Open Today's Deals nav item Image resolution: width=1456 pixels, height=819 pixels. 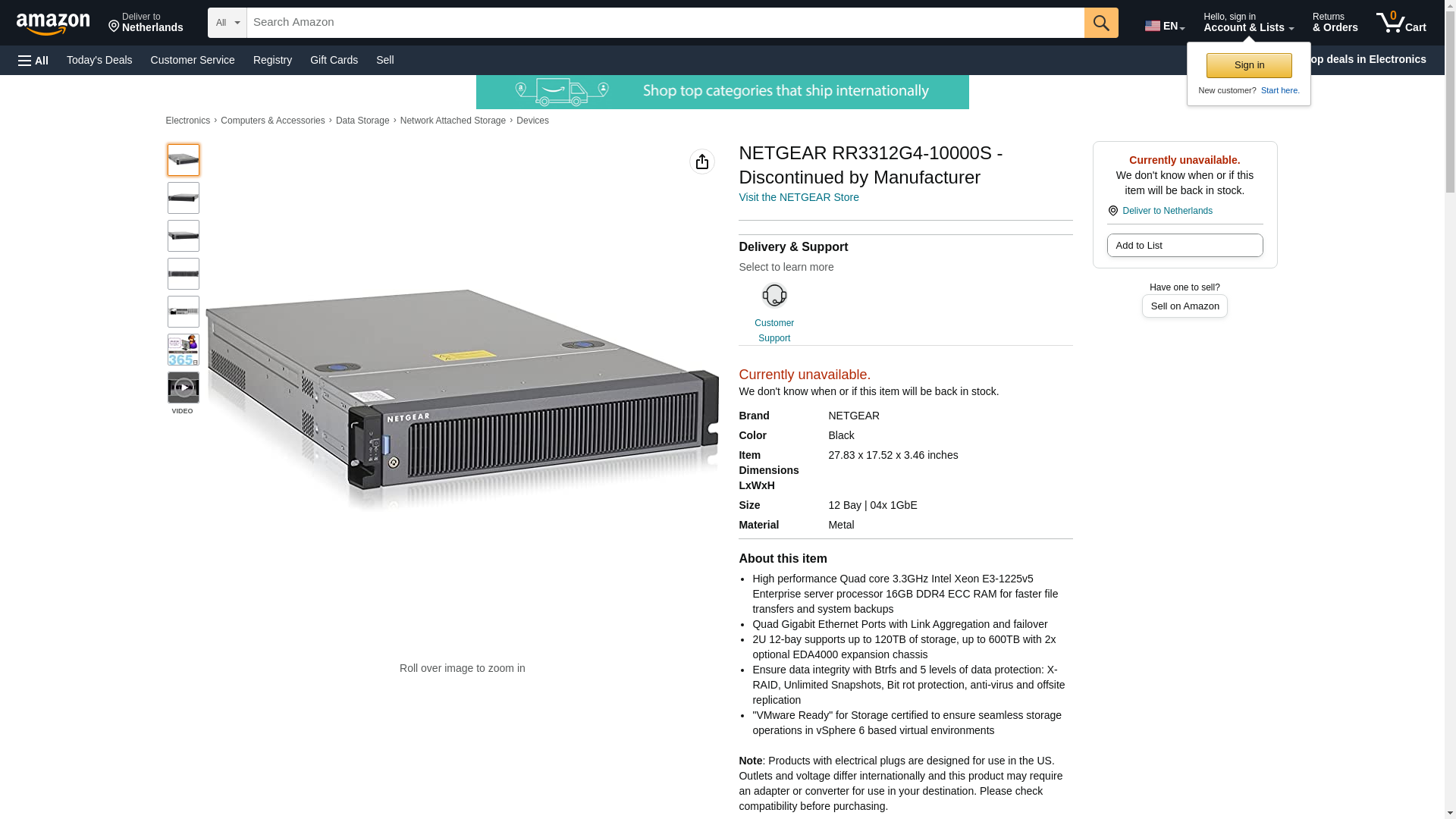[x=99, y=60]
